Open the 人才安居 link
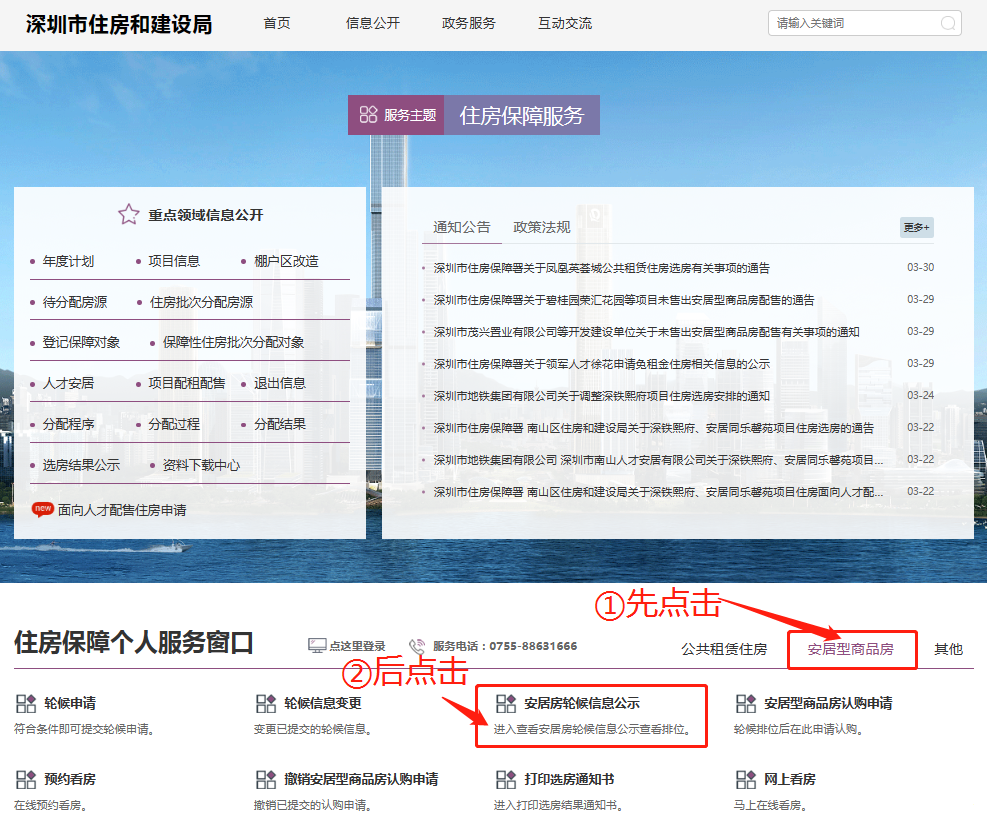The image size is (987, 833). 68,383
